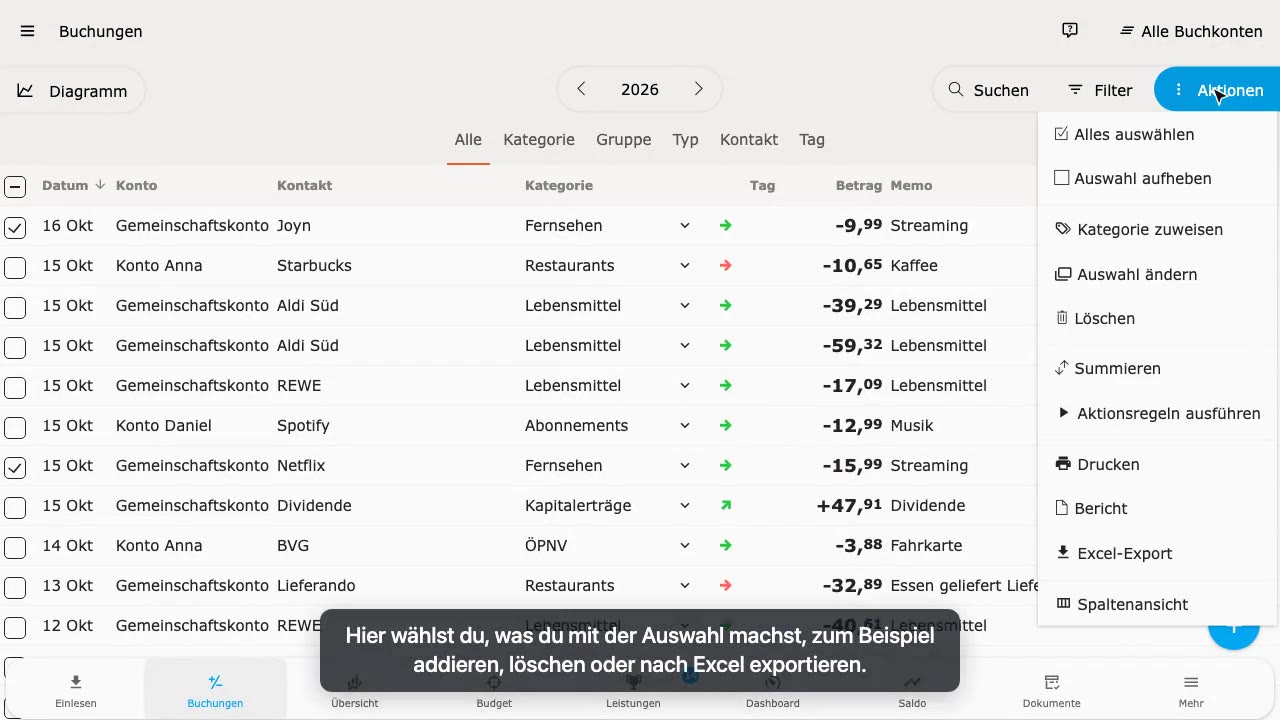
Task: Choose Summieren from the Aktionen menu
Action: point(1159,368)
